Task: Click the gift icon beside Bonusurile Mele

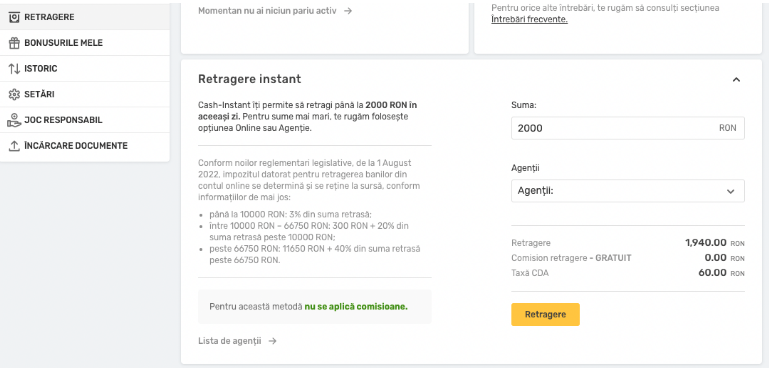Action: 14,43
